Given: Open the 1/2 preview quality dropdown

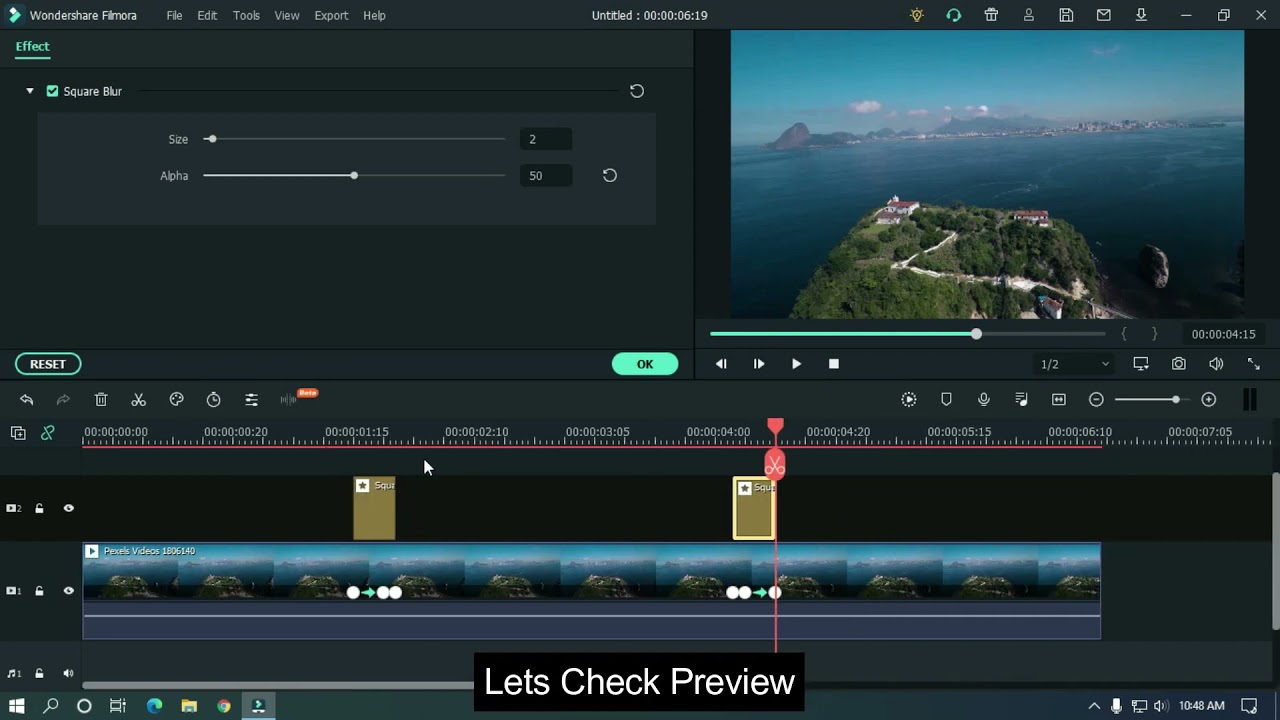Looking at the screenshot, I should click(x=1074, y=364).
